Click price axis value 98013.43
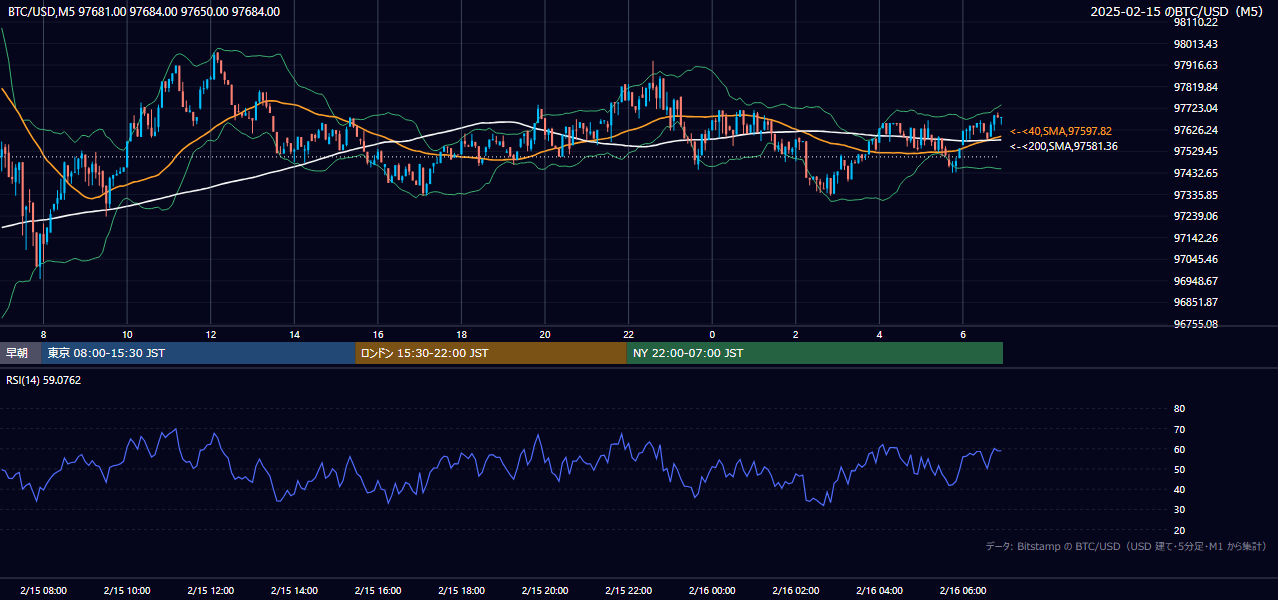 coord(1195,44)
